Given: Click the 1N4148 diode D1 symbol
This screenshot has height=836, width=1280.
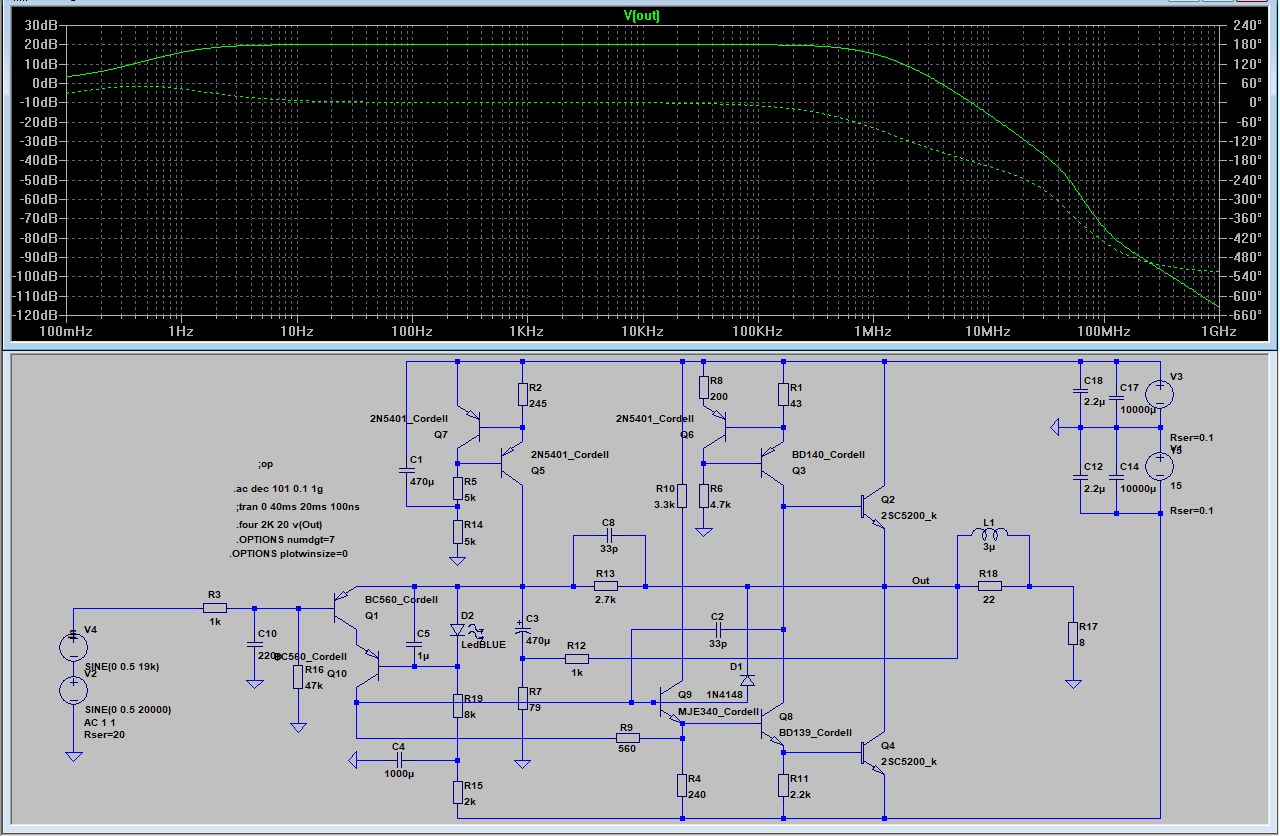Looking at the screenshot, I should pyautogui.click(x=747, y=680).
